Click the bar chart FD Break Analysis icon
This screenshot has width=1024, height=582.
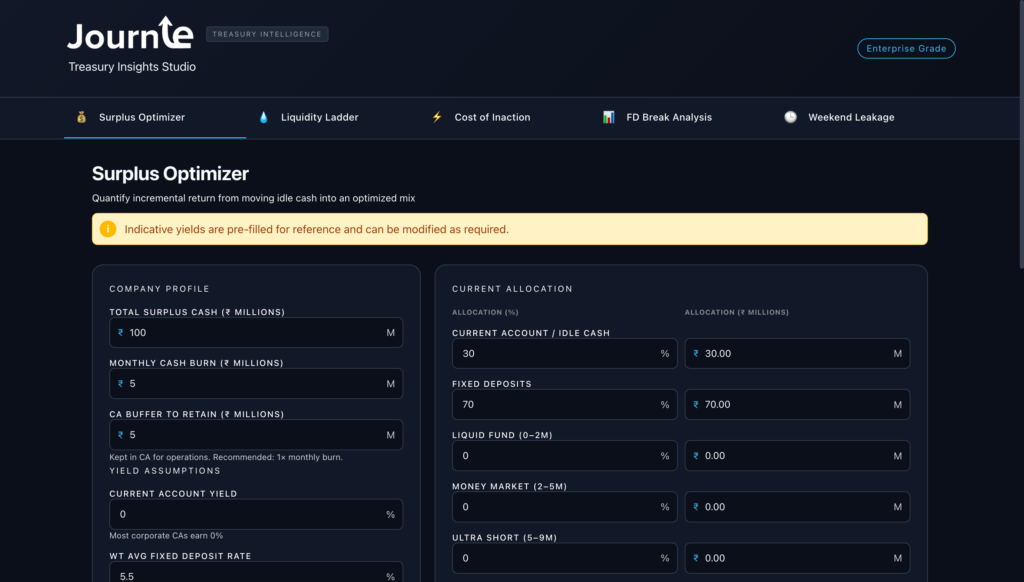point(608,117)
